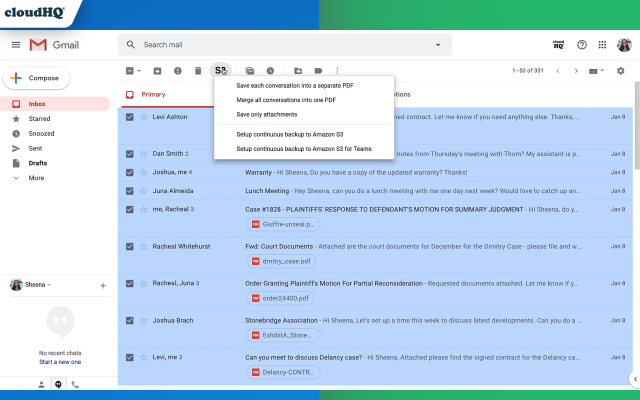The height and width of the screenshot is (400, 640).
Task: Open the More options three-dot menu
Action: [337, 71]
